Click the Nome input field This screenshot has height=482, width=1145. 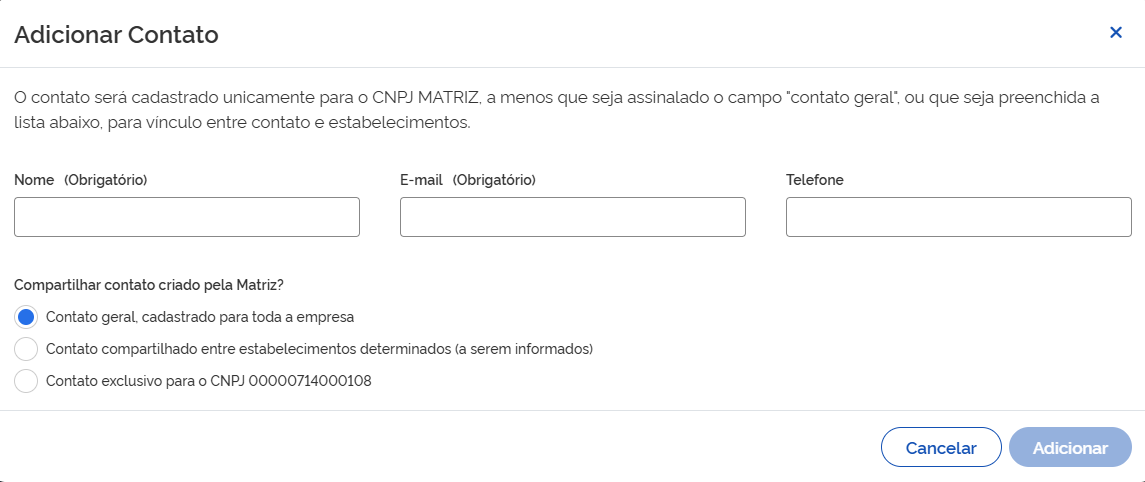187,217
